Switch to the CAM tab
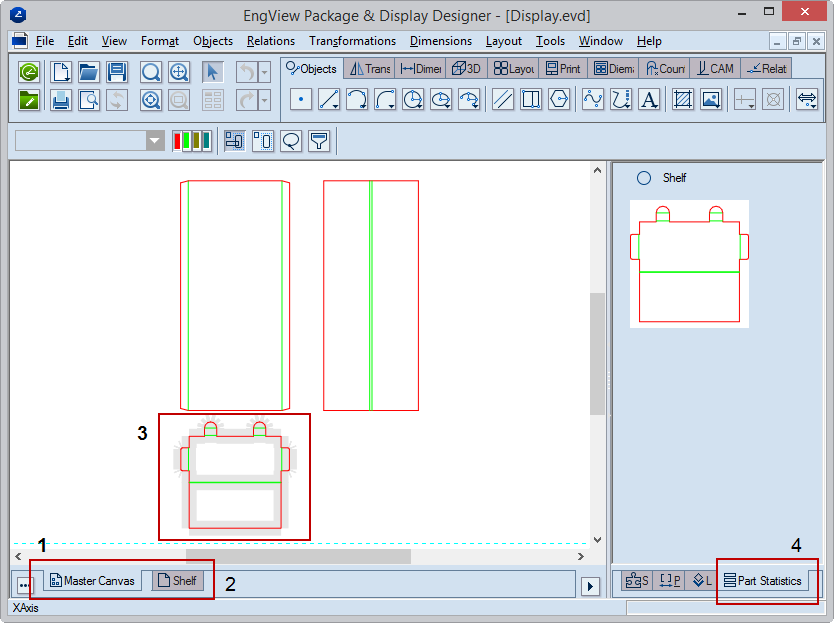 coord(715,69)
